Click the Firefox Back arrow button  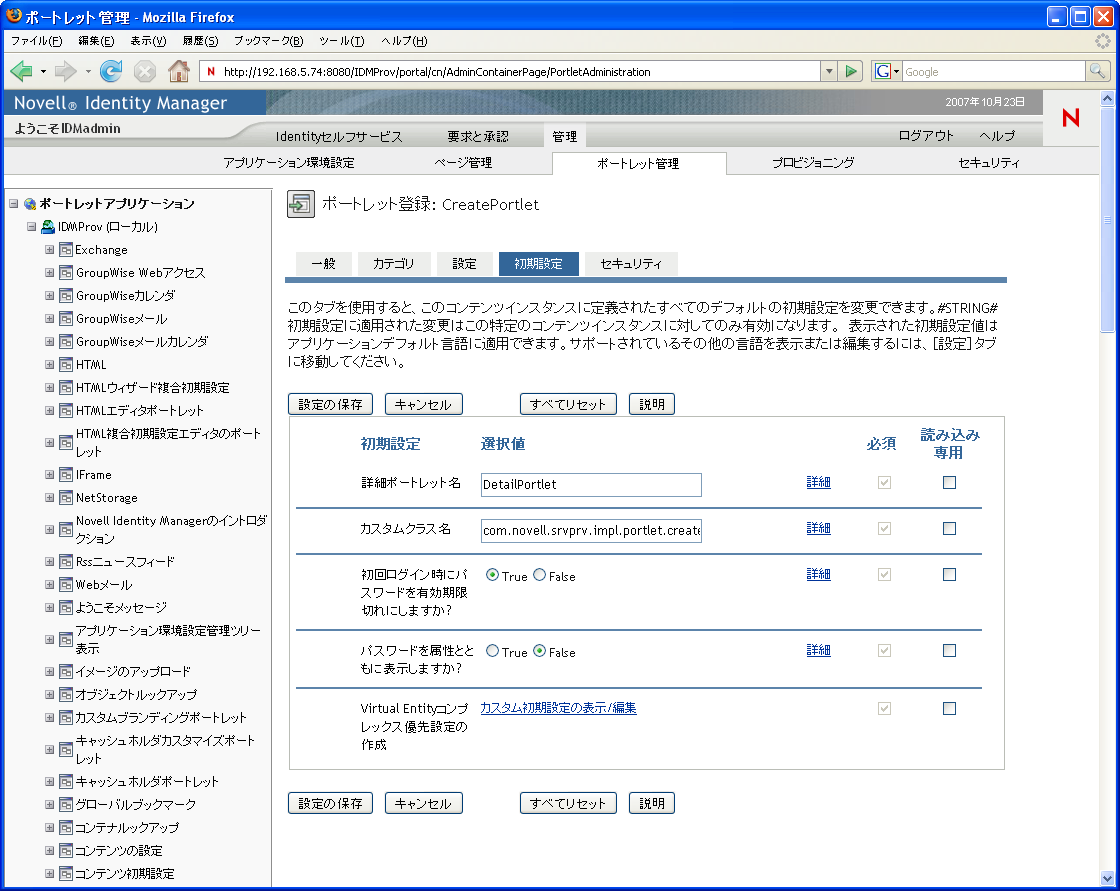[21, 71]
